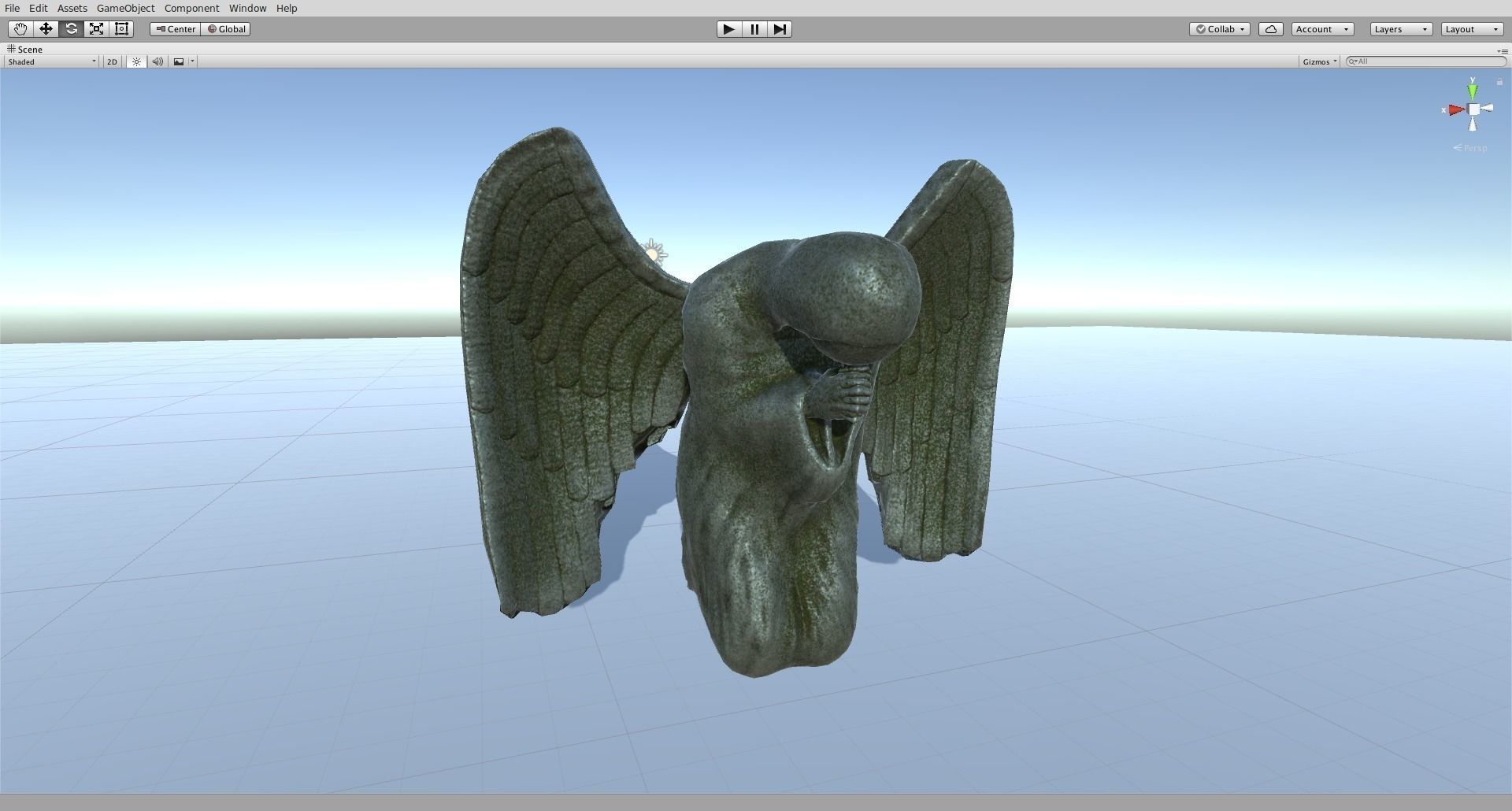The image size is (1512, 811).
Task: Toggle the gizmo rotation lock icon
Action: [1499, 82]
